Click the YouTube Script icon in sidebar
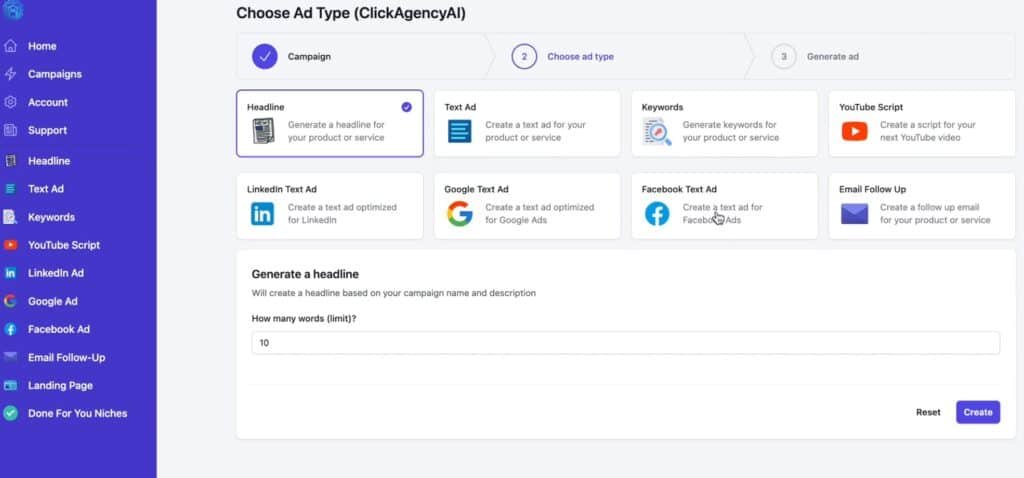Screen dimensions: 1024x478 click(10, 245)
